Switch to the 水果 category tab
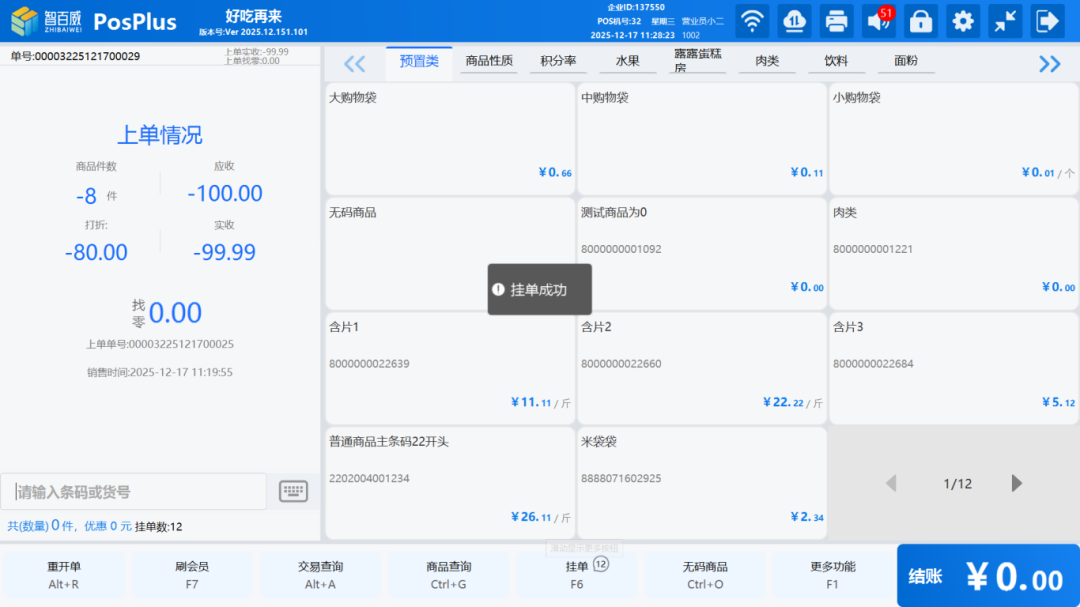Viewport: 1080px width, 607px height. pos(627,61)
